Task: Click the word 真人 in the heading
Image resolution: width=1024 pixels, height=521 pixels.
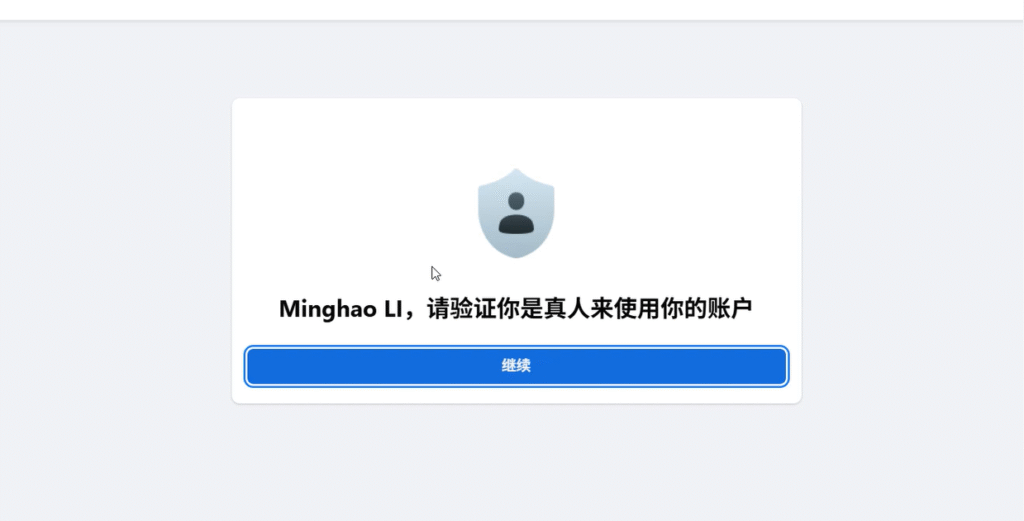Action: 567,309
